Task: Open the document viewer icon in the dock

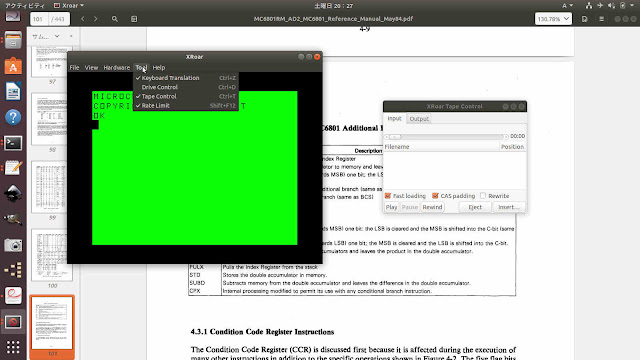Action: coord(13,296)
